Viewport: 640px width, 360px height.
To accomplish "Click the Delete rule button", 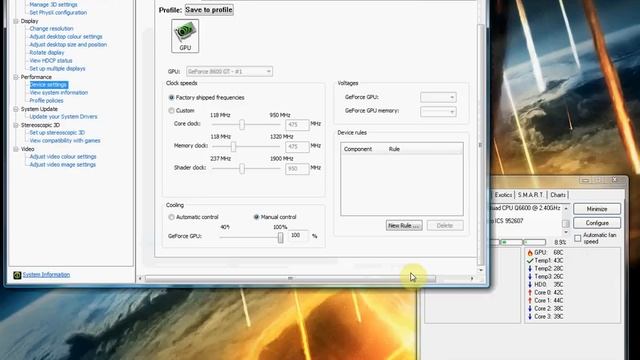I will [445, 225].
